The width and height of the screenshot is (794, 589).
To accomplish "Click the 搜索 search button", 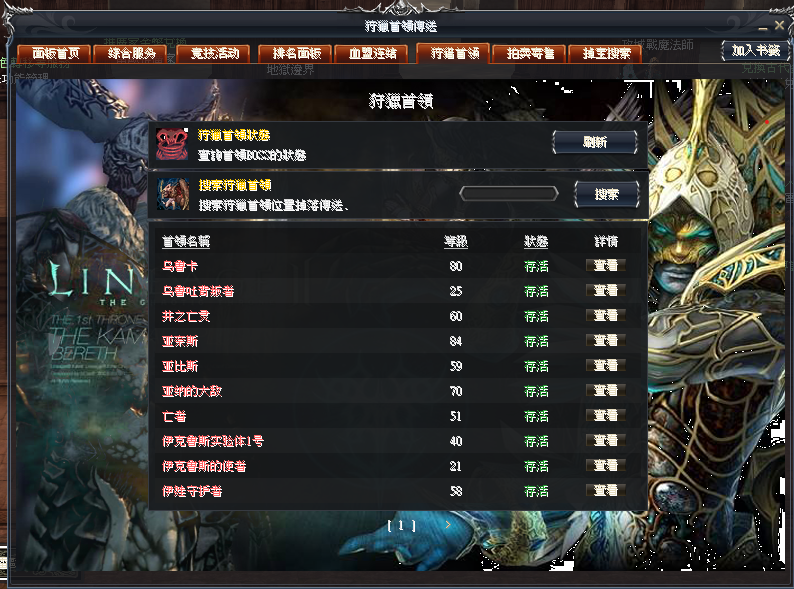I will pos(607,194).
